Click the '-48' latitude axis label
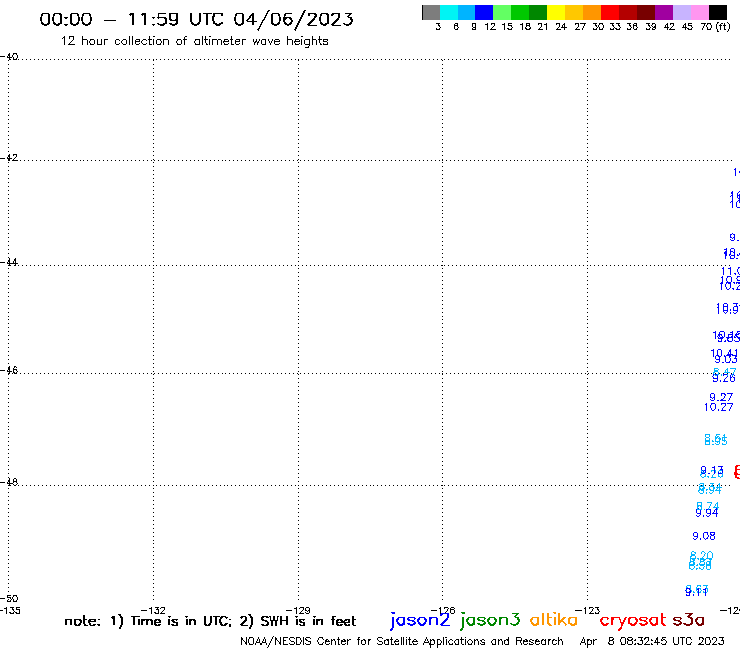 (x=9, y=482)
